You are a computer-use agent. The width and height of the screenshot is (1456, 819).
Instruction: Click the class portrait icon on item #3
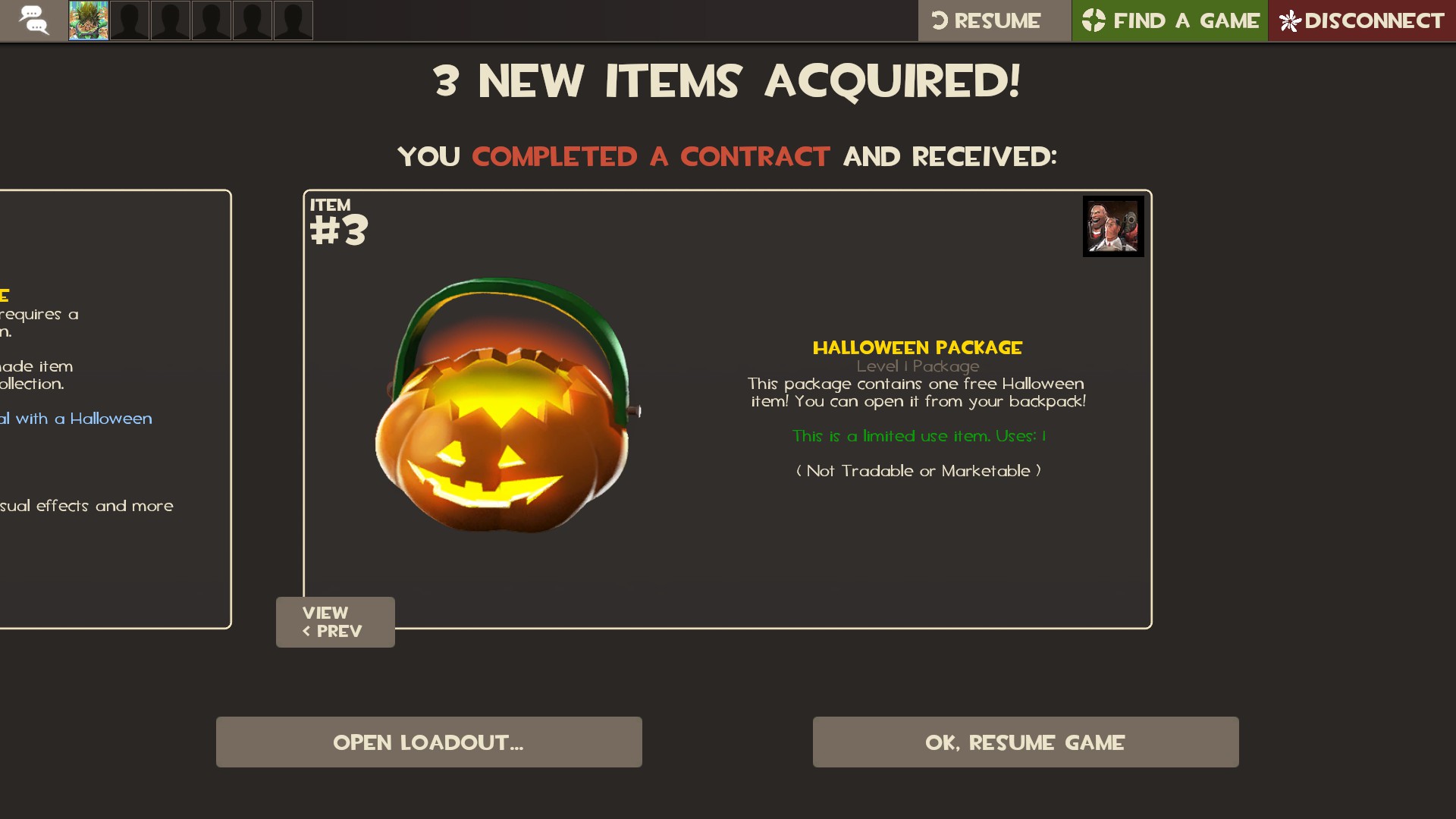click(x=1113, y=227)
